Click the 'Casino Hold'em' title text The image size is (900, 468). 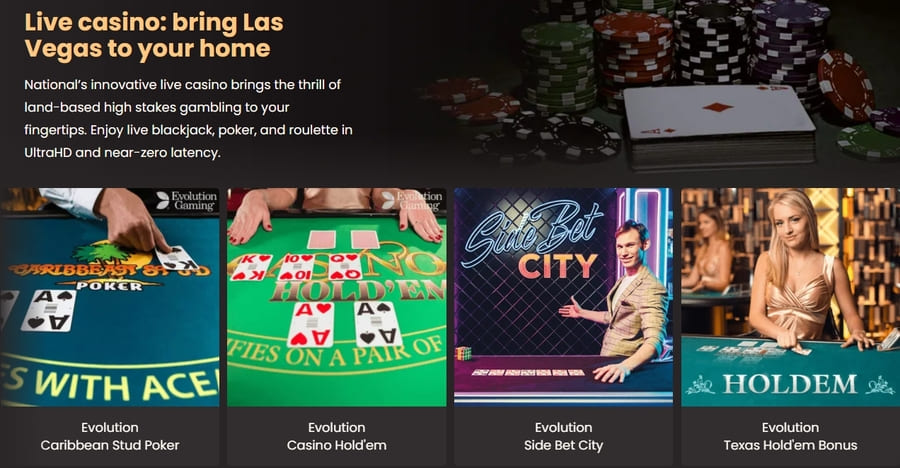point(336,445)
